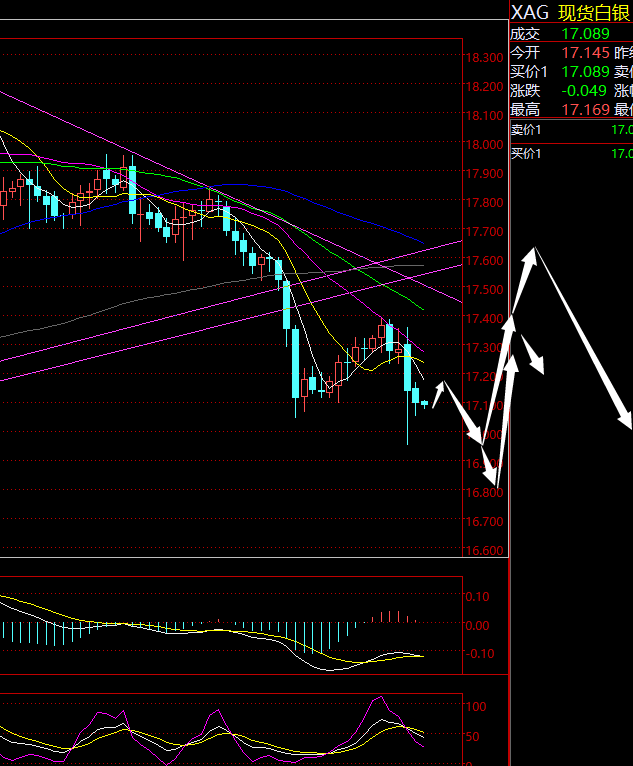Click the 成交 label in the quote panel
Viewport: 633px width, 766px height.
[x=525, y=34]
